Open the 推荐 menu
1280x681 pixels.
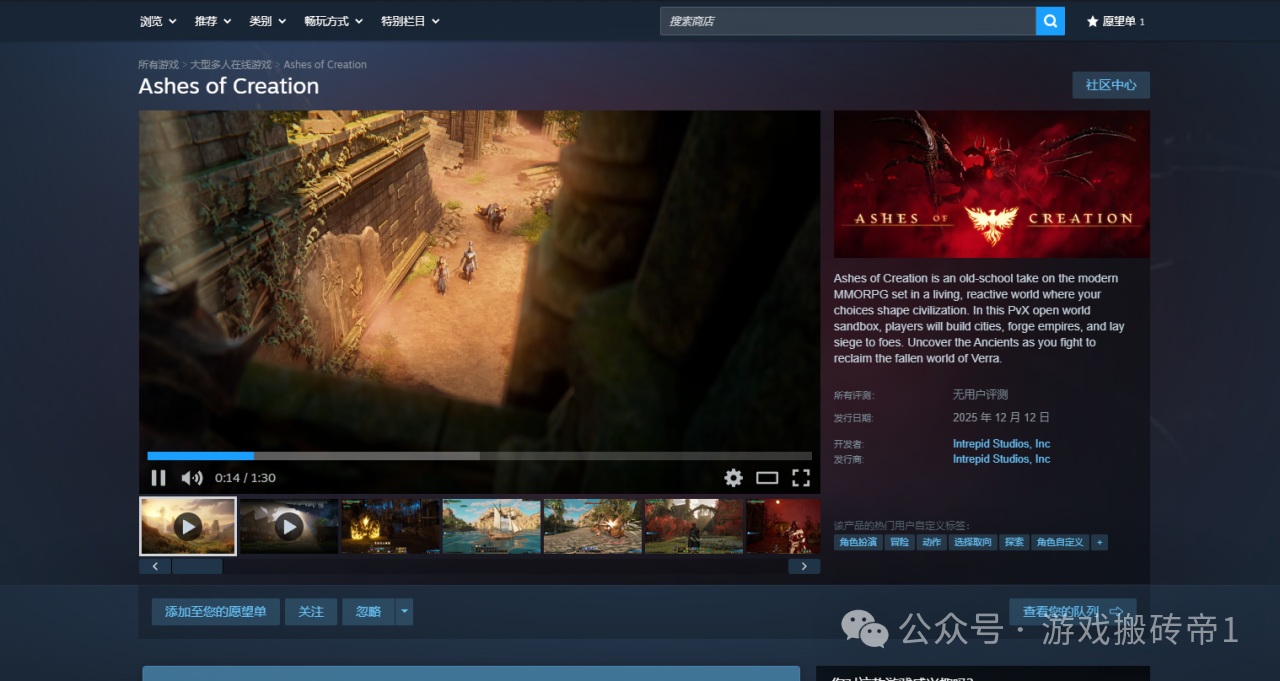tap(213, 21)
